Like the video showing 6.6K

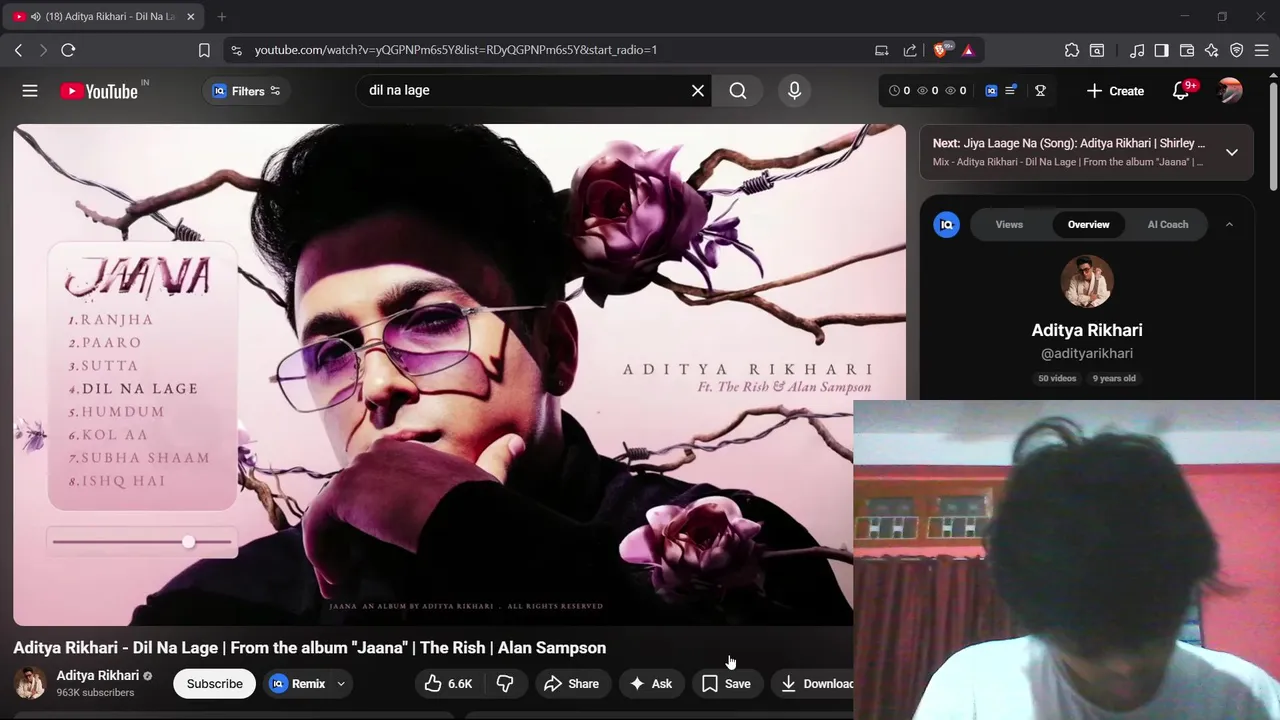448,684
